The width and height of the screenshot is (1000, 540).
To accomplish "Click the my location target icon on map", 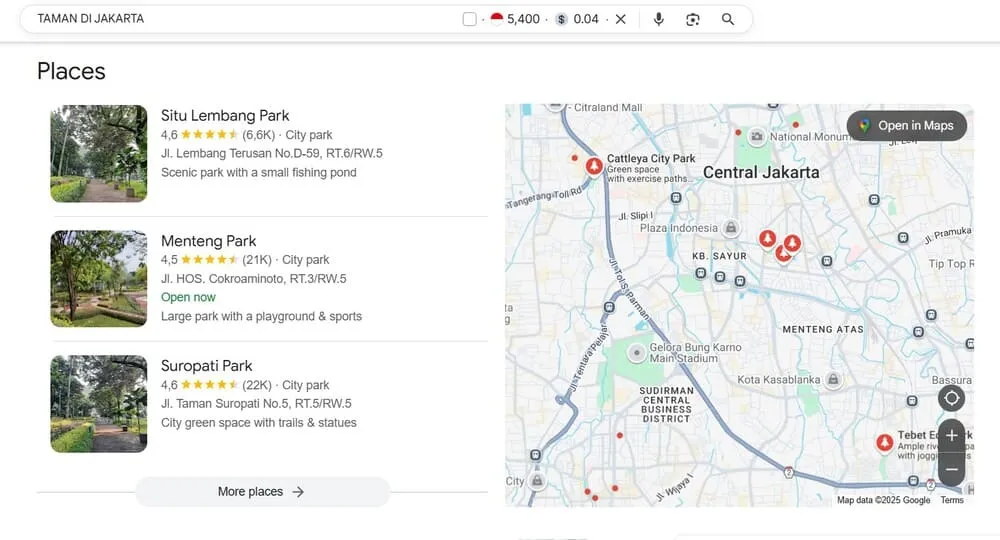I will coord(952,398).
